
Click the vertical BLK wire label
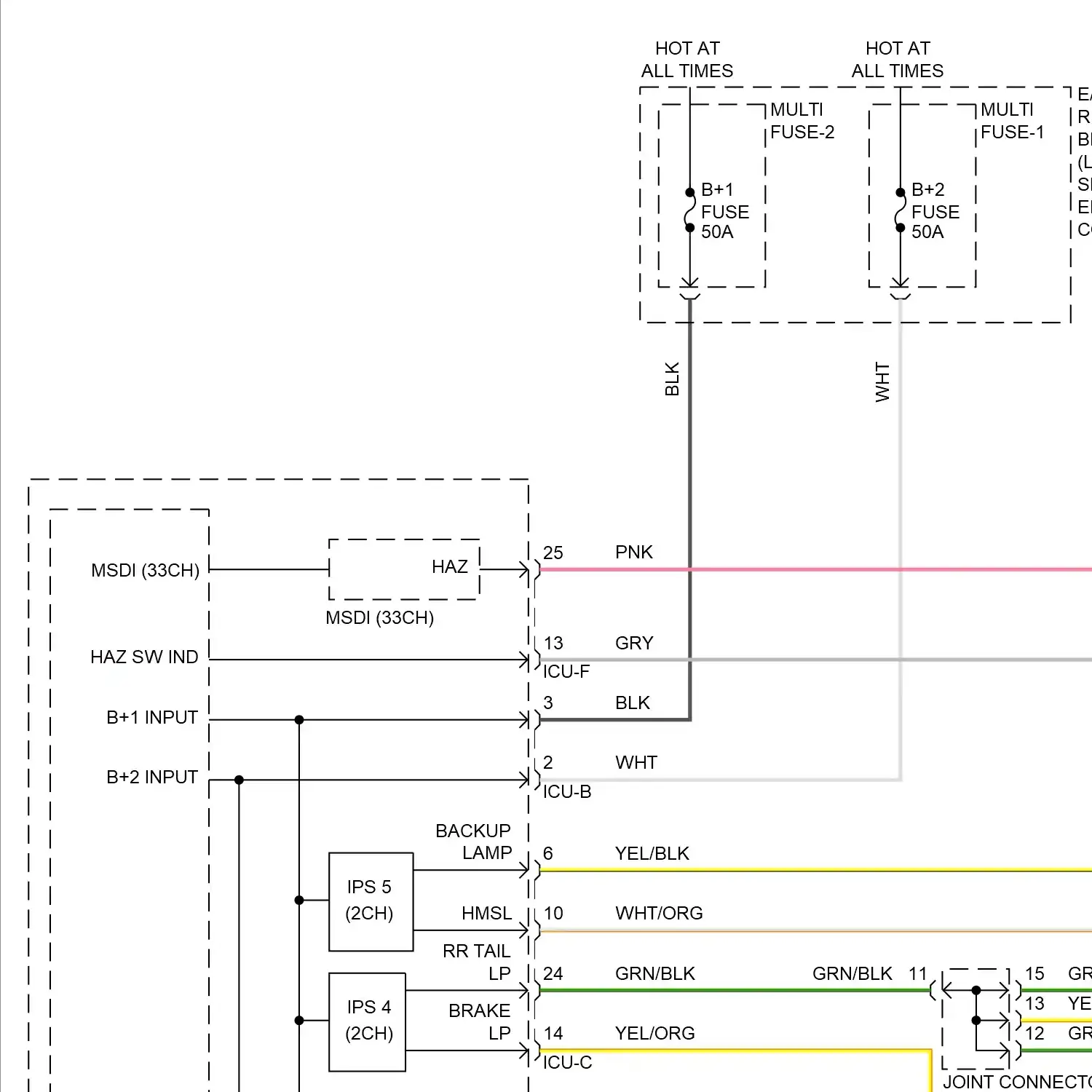tap(672, 379)
